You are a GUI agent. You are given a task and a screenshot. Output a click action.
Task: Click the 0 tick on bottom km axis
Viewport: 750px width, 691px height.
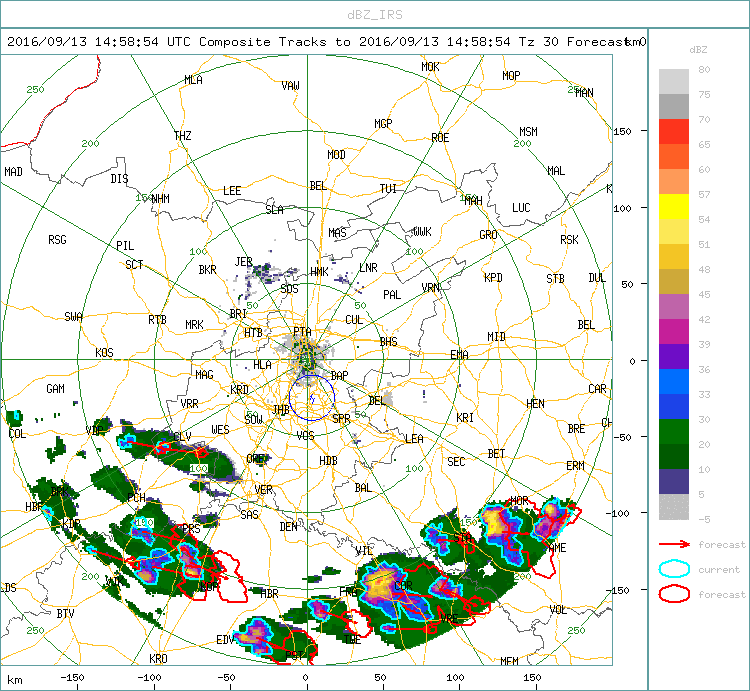pyautogui.click(x=305, y=678)
